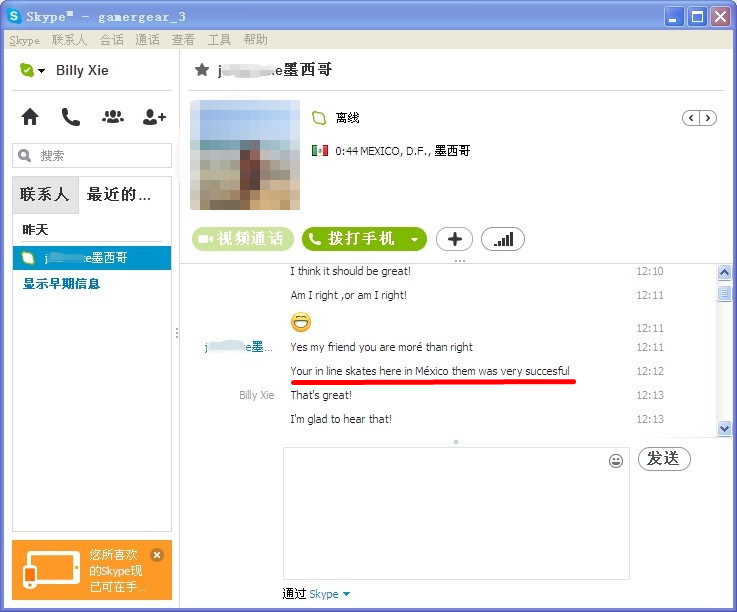
Task: Open the emoticon picker in message box
Action: click(616, 461)
